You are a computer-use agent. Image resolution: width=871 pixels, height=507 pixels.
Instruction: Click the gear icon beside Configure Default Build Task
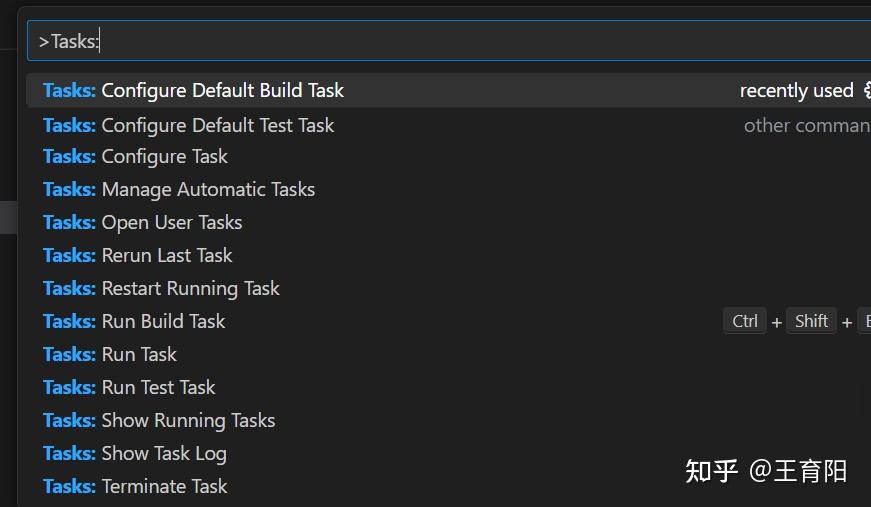866,91
